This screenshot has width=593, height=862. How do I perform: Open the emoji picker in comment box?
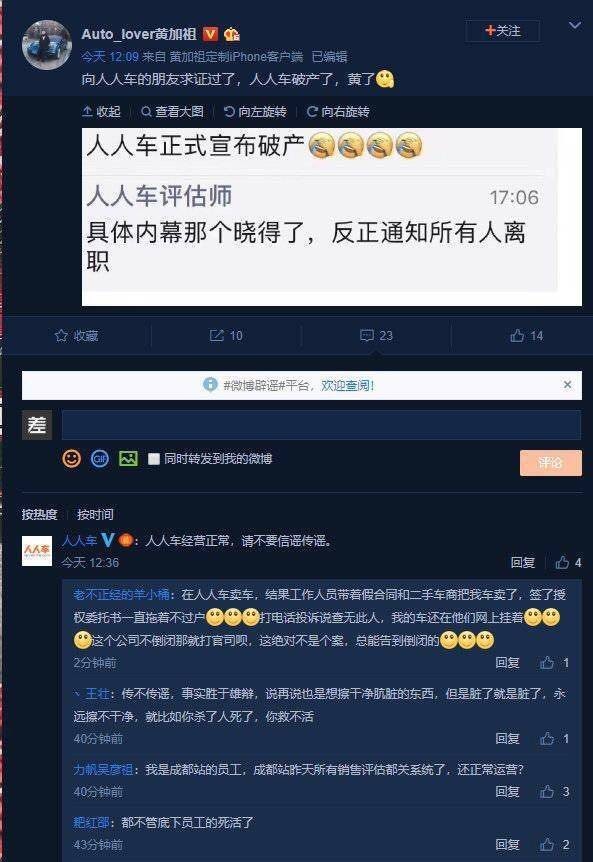click(71, 458)
